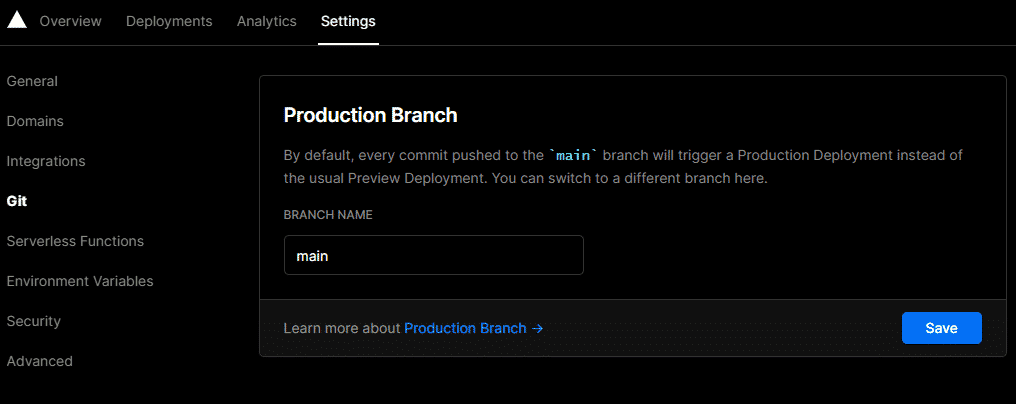The height and width of the screenshot is (404, 1016).
Task: Open Environment Variables settings
Action: click(80, 281)
